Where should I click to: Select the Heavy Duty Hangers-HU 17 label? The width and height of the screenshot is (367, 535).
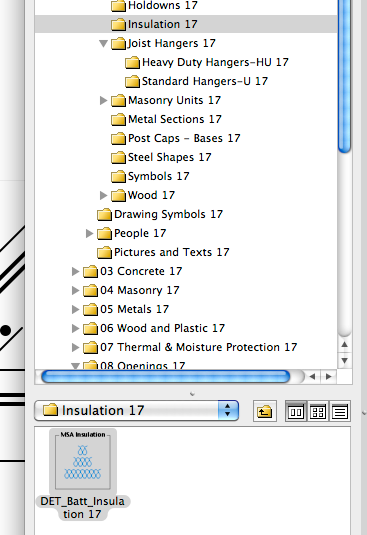point(215,62)
